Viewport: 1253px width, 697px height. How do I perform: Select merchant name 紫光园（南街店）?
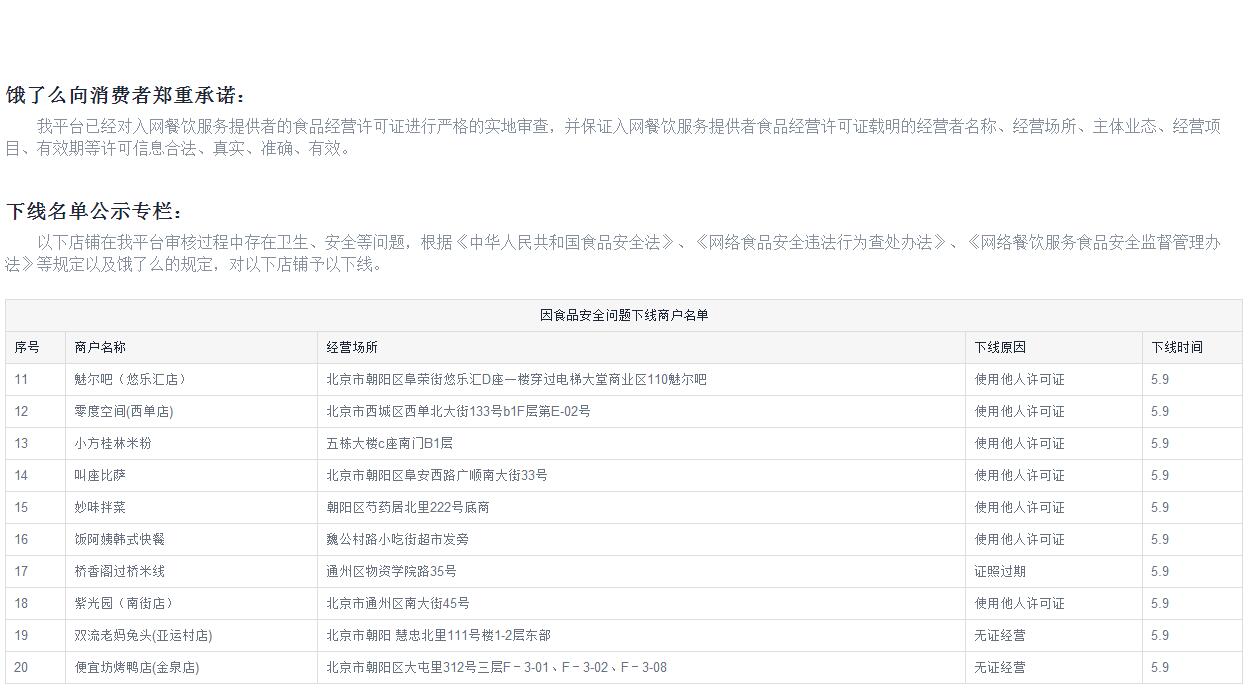123,603
